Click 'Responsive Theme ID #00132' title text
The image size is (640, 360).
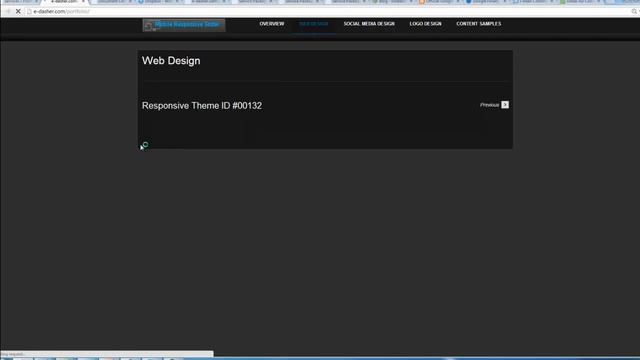tap(202, 106)
